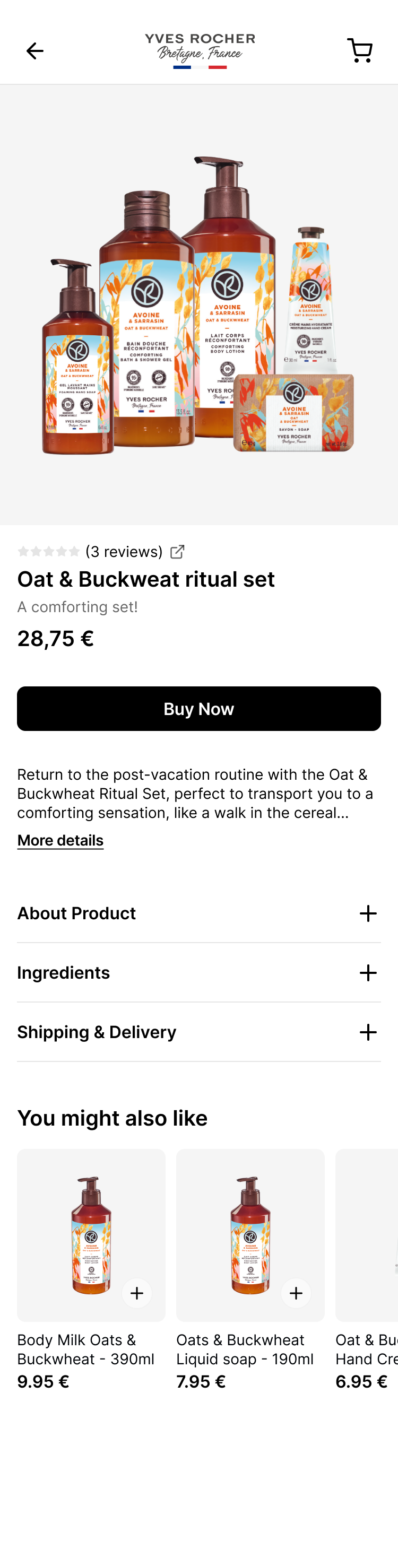398x1568 pixels.
Task: Expand the Shipping & Delivery section
Action: (x=199, y=1032)
